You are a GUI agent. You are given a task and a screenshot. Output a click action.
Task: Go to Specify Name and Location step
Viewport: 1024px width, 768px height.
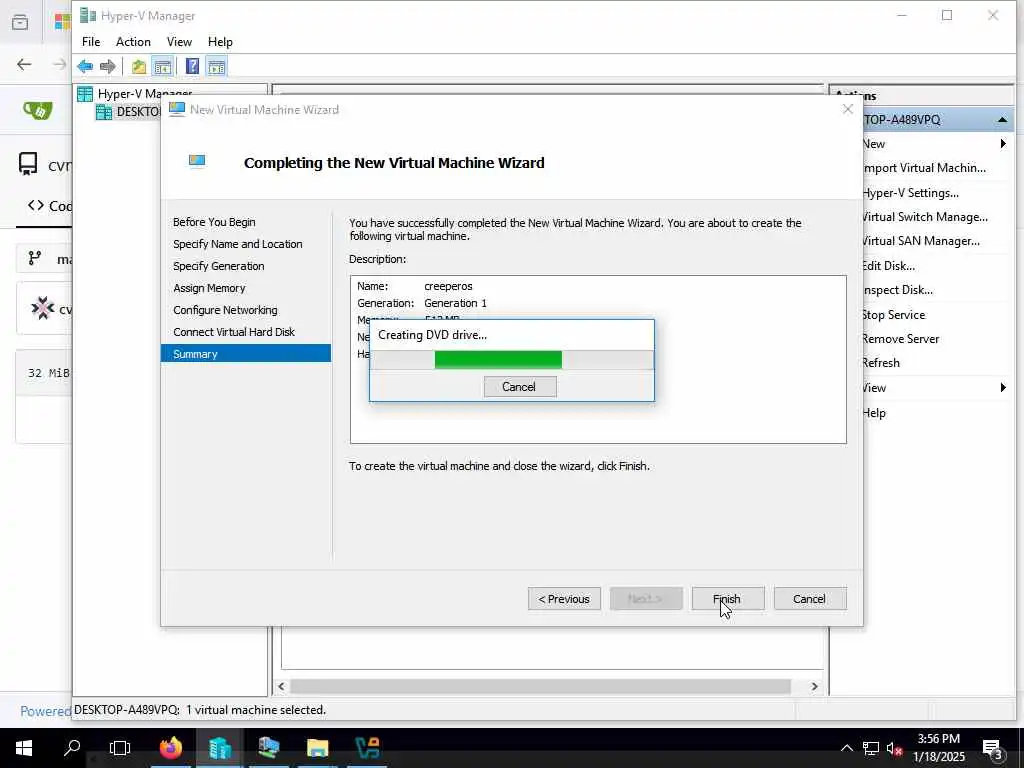click(x=238, y=244)
